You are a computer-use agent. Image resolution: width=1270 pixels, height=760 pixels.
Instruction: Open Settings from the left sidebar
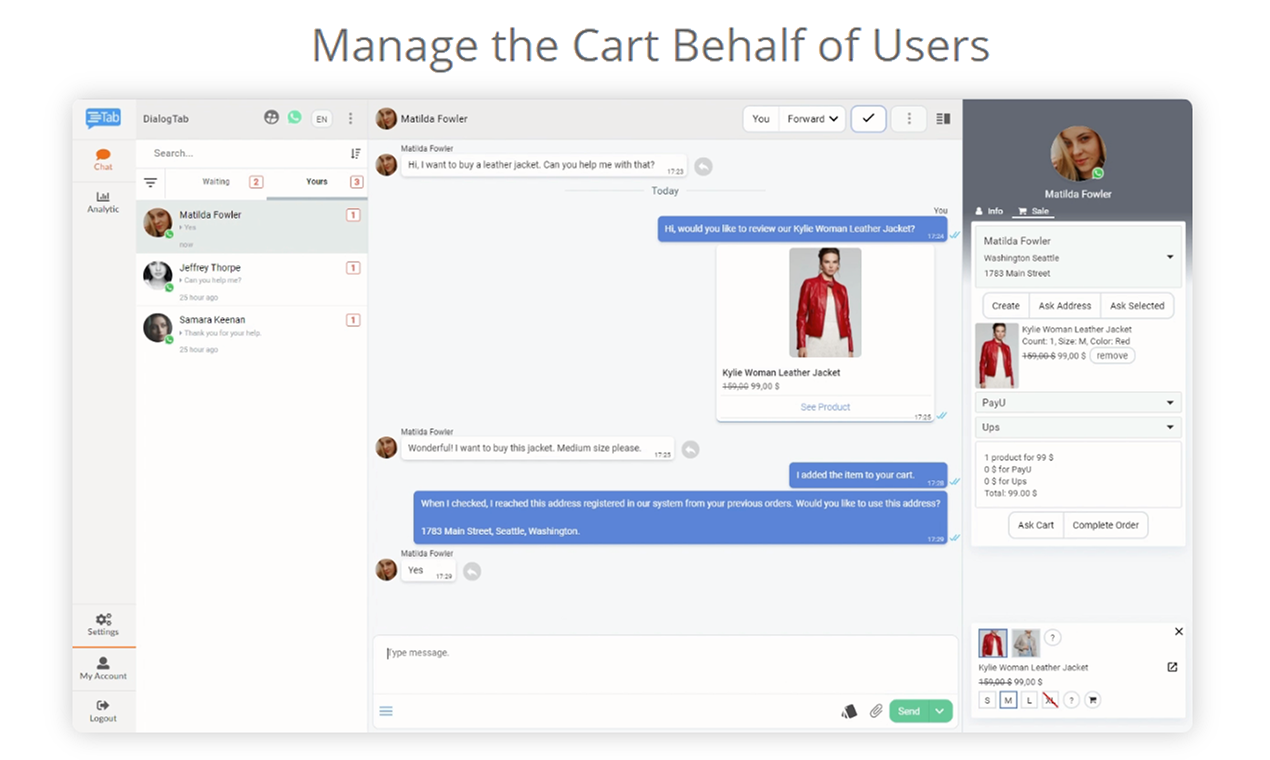tap(103, 625)
